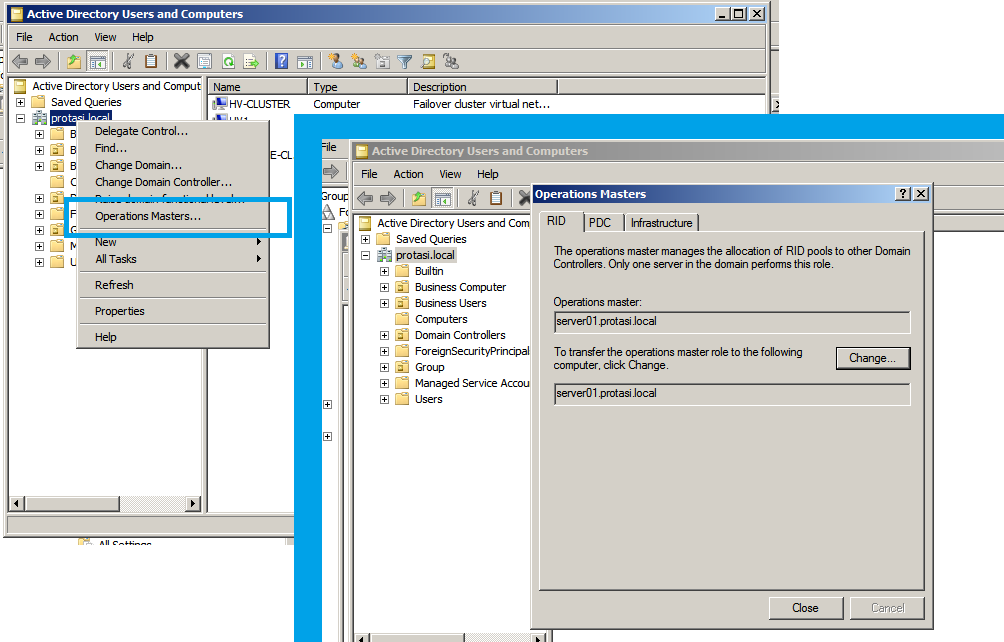Click the Delete X toolbar icon

pyautogui.click(x=182, y=61)
